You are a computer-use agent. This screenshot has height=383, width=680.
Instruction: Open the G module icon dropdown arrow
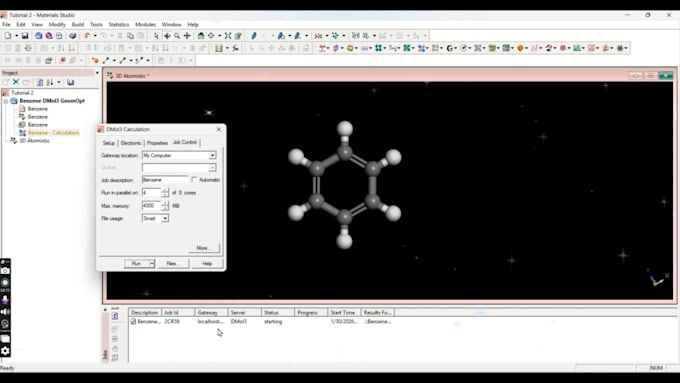pos(457,48)
